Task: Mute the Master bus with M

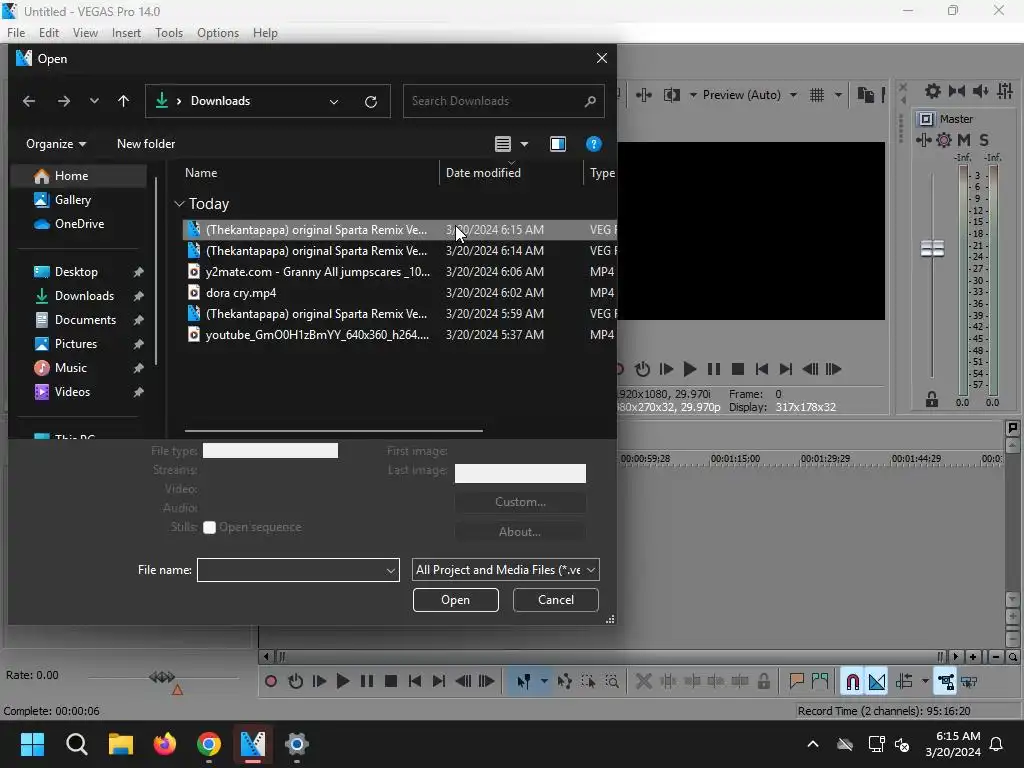Action: (x=964, y=139)
